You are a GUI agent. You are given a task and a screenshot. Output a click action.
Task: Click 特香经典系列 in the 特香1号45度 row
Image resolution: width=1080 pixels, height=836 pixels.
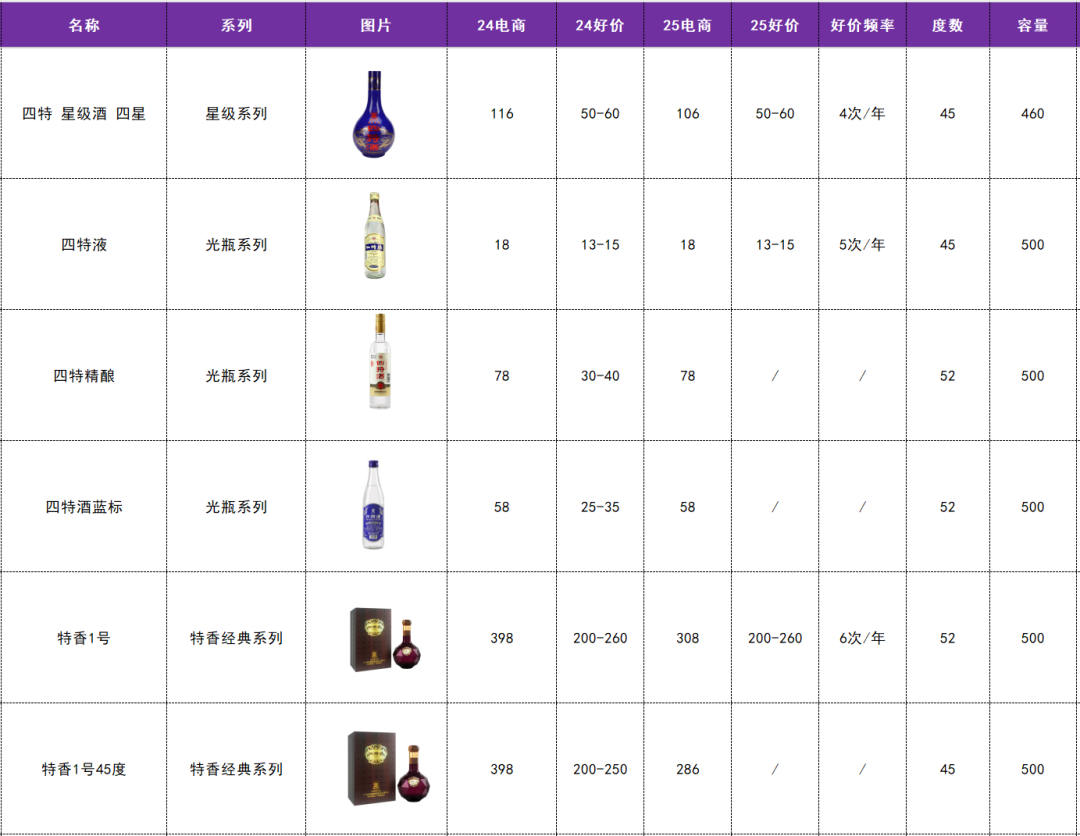click(236, 769)
